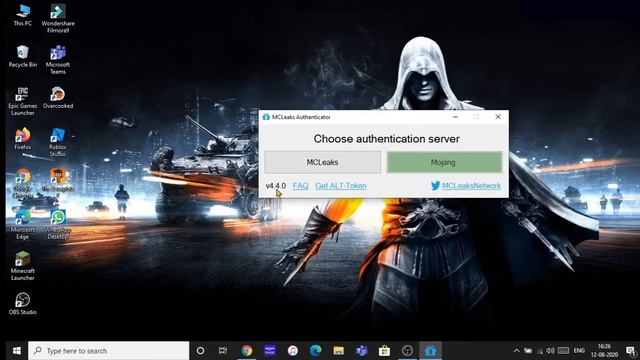Open Task View from the taskbar

(223, 351)
